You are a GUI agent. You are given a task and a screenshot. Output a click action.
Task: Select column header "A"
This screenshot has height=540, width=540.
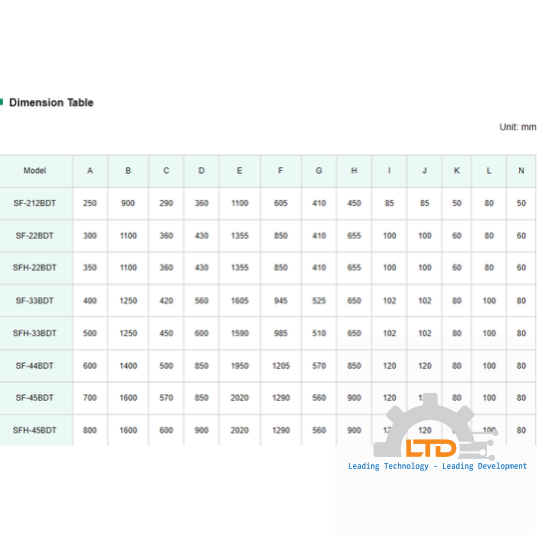(90, 170)
